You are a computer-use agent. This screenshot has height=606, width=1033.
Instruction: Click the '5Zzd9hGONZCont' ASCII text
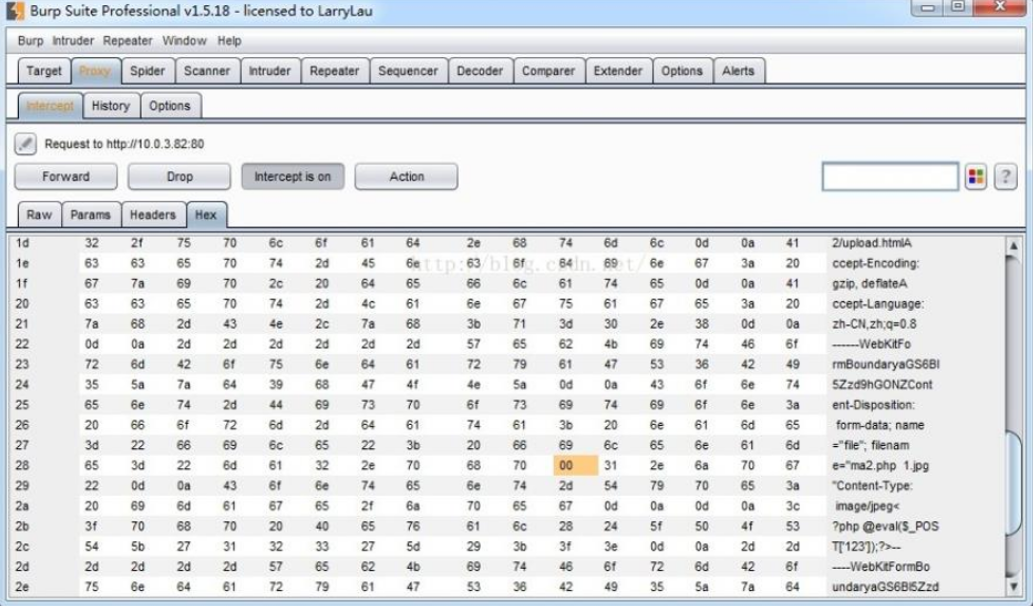pyautogui.click(x=882, y=385)
